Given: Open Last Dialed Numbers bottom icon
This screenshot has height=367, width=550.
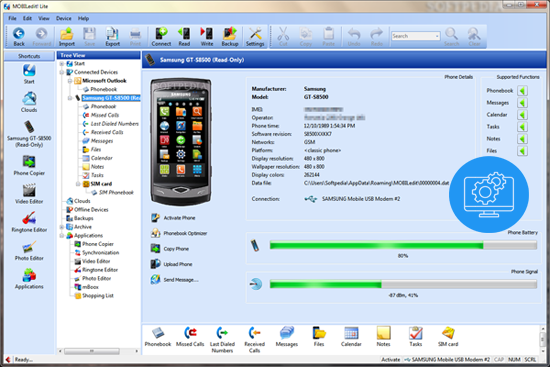Looking at the screenshot, I should pos(222,340).
